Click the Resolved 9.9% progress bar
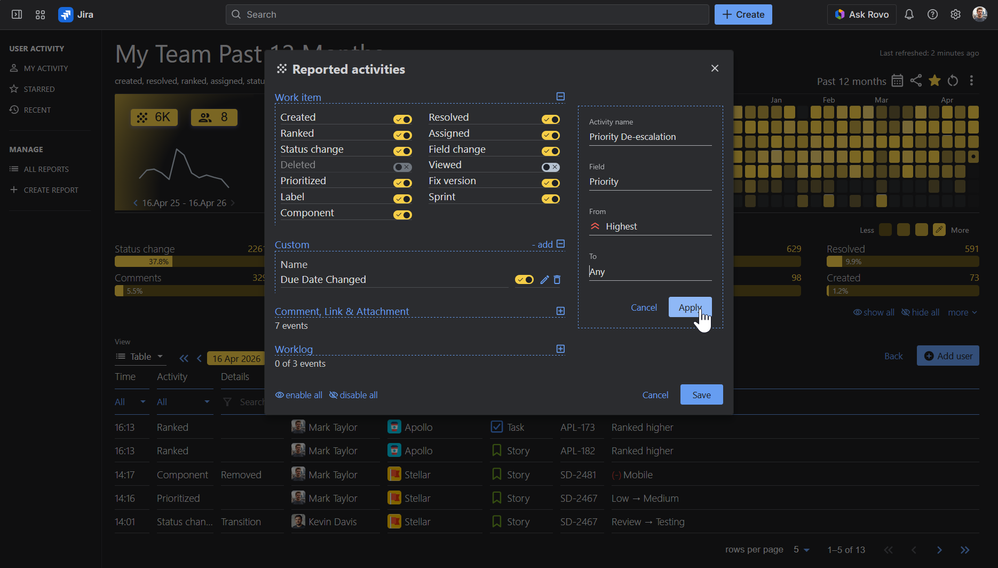Image resolution: width=998 pixels, height=568 pixels. tap(903, 262)
